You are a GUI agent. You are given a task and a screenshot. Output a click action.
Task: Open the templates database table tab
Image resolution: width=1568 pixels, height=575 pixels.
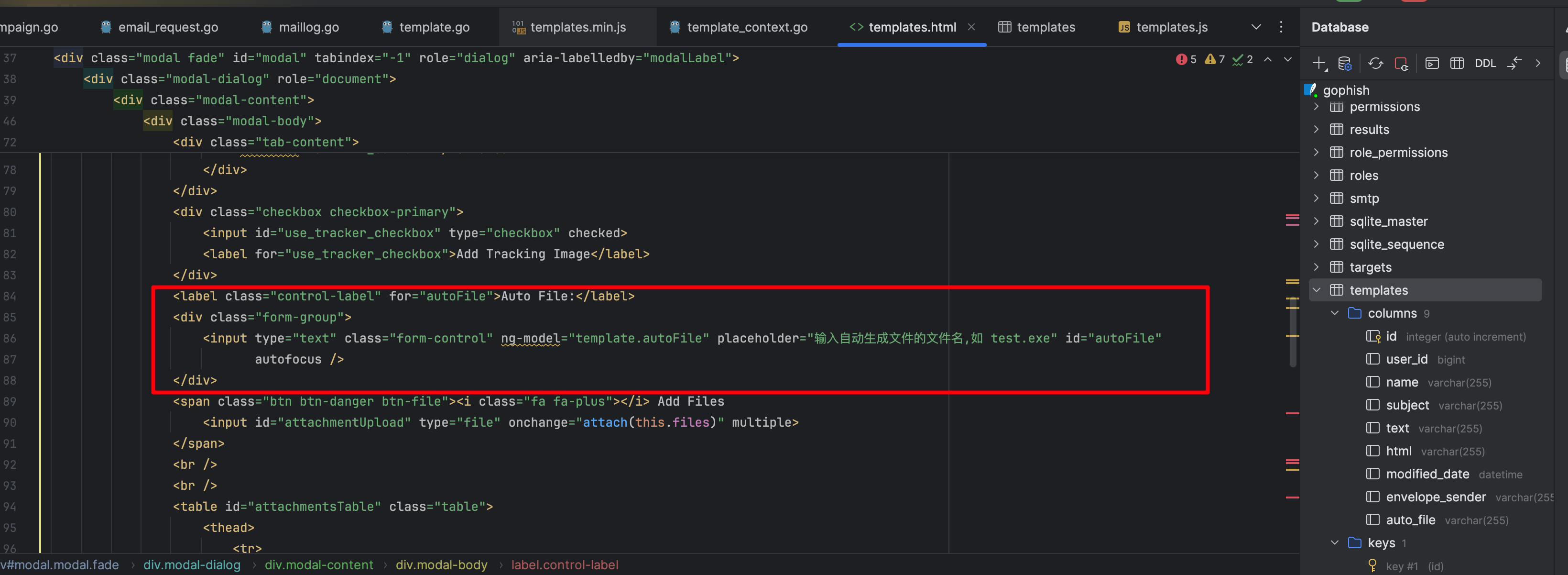pyautogui.click(x=1036, y=27)
